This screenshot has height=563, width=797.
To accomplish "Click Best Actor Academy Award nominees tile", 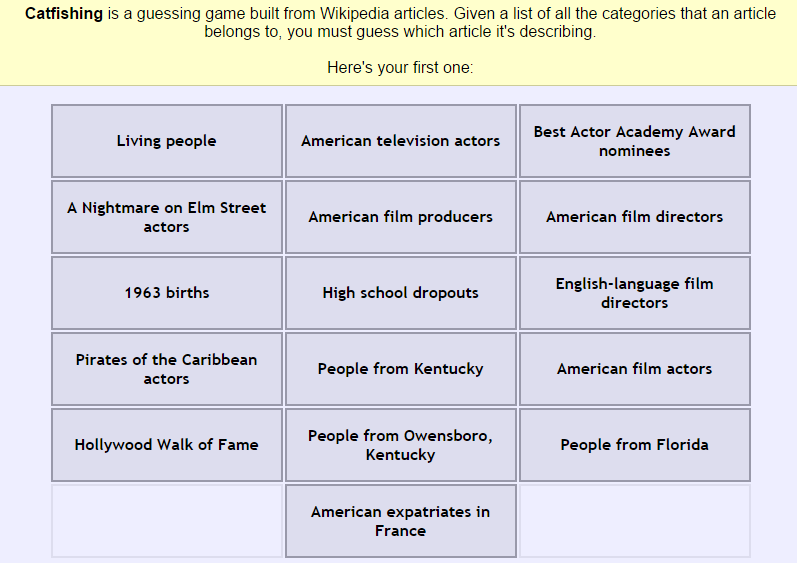I will pyautogui.click(x=634, y=141).
